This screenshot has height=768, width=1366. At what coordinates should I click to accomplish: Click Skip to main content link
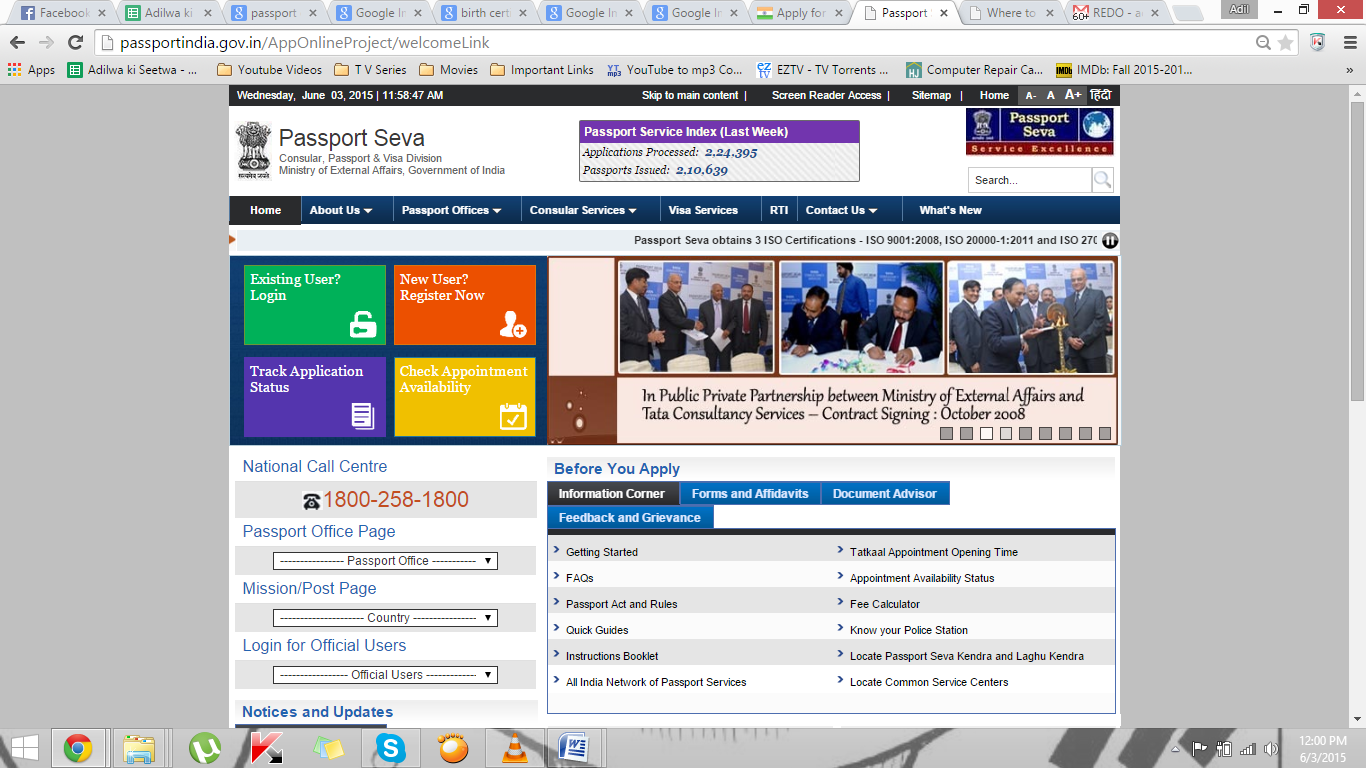coord(690,95)
